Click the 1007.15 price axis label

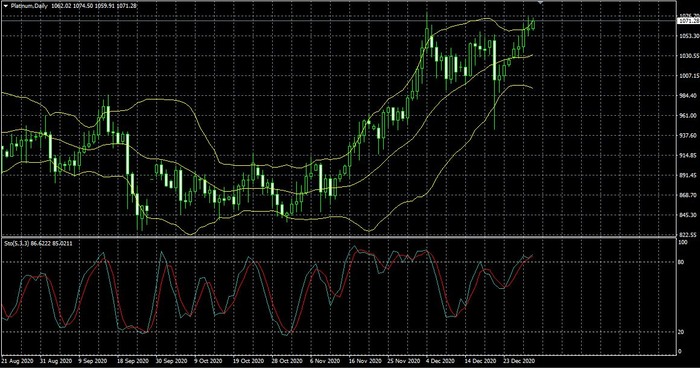689,75
